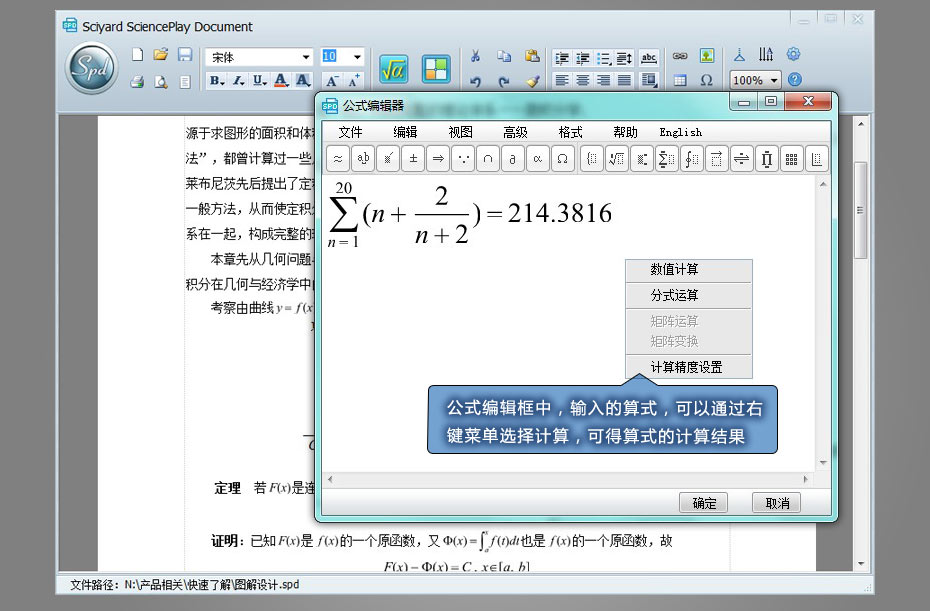The image size is (930, 611).
Task: Increase font size with A+ button
Action: 355,81
